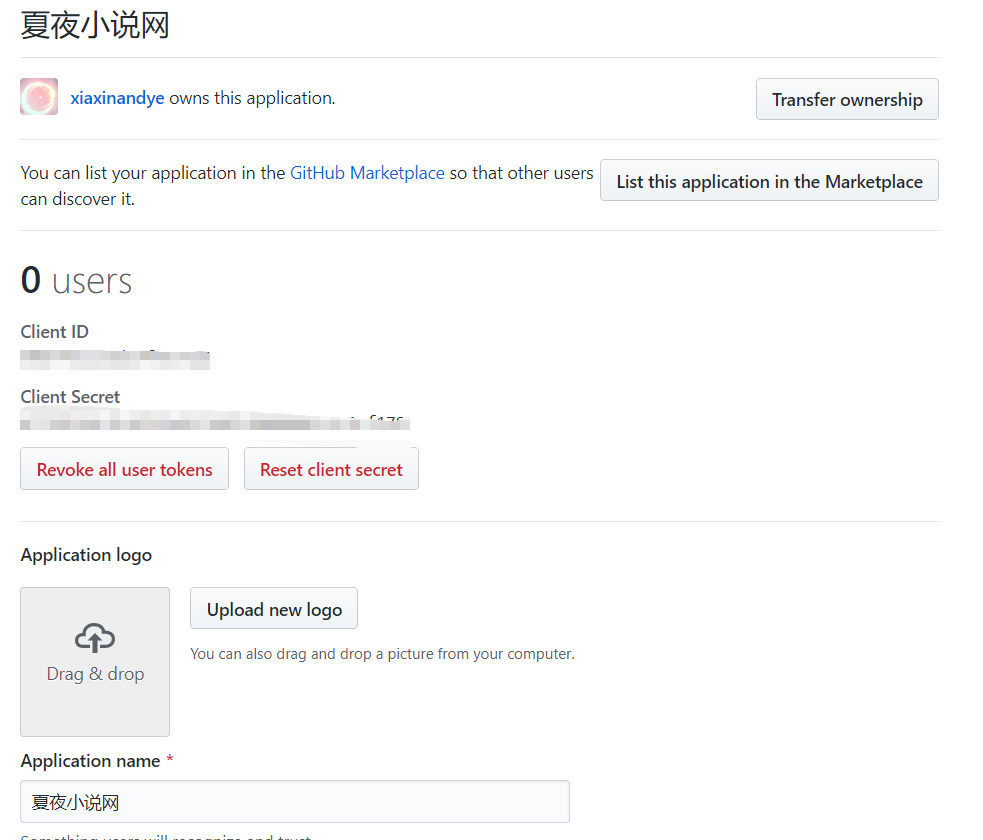Select the Application logo label
The height and width of the screenshot is (840, 983).
86,555
